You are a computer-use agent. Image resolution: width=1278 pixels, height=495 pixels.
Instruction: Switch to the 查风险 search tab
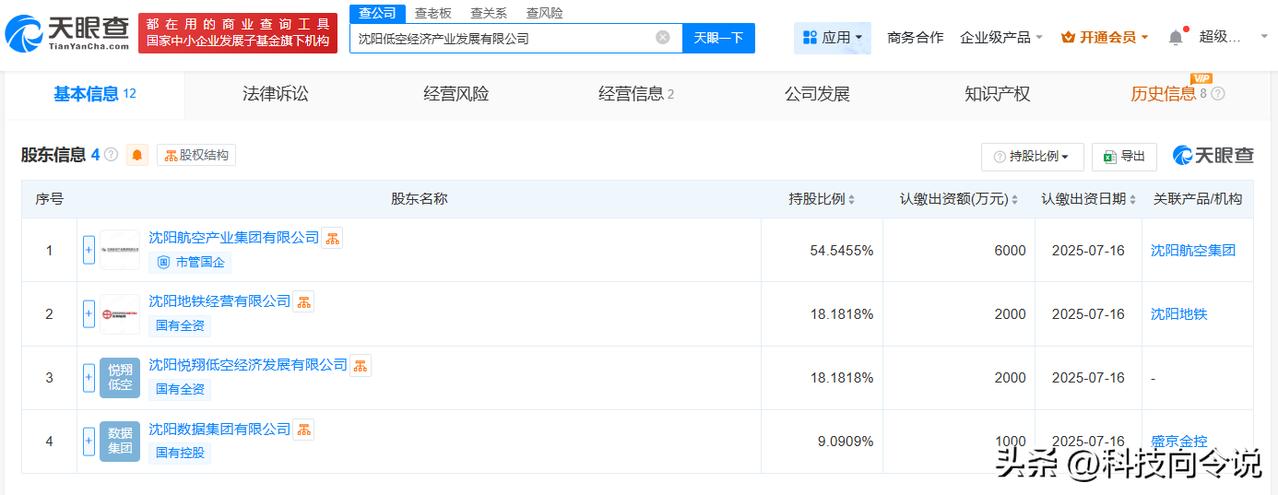(544, 13)
